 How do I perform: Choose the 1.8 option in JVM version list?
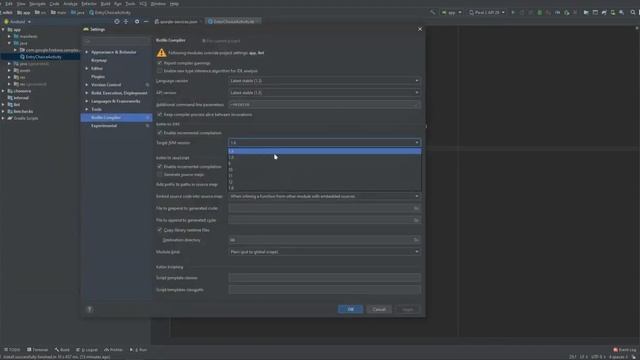coord(324,157)
